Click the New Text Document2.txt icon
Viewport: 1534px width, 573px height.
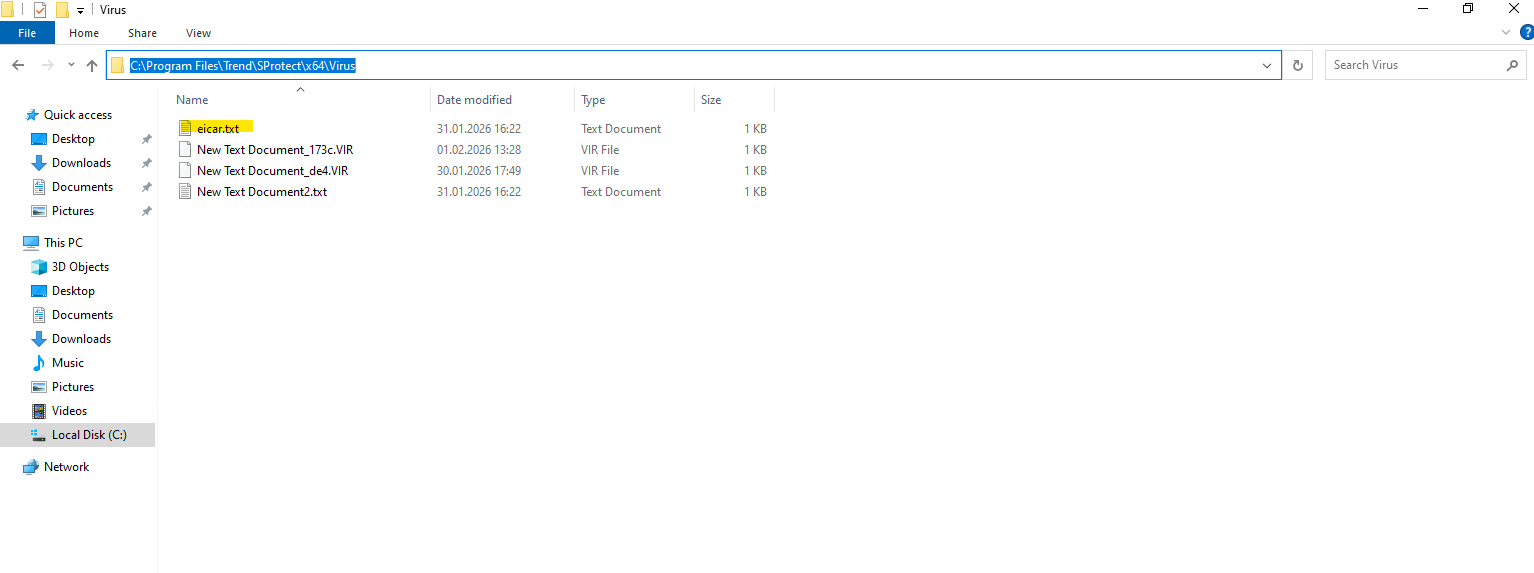point(184,192)
